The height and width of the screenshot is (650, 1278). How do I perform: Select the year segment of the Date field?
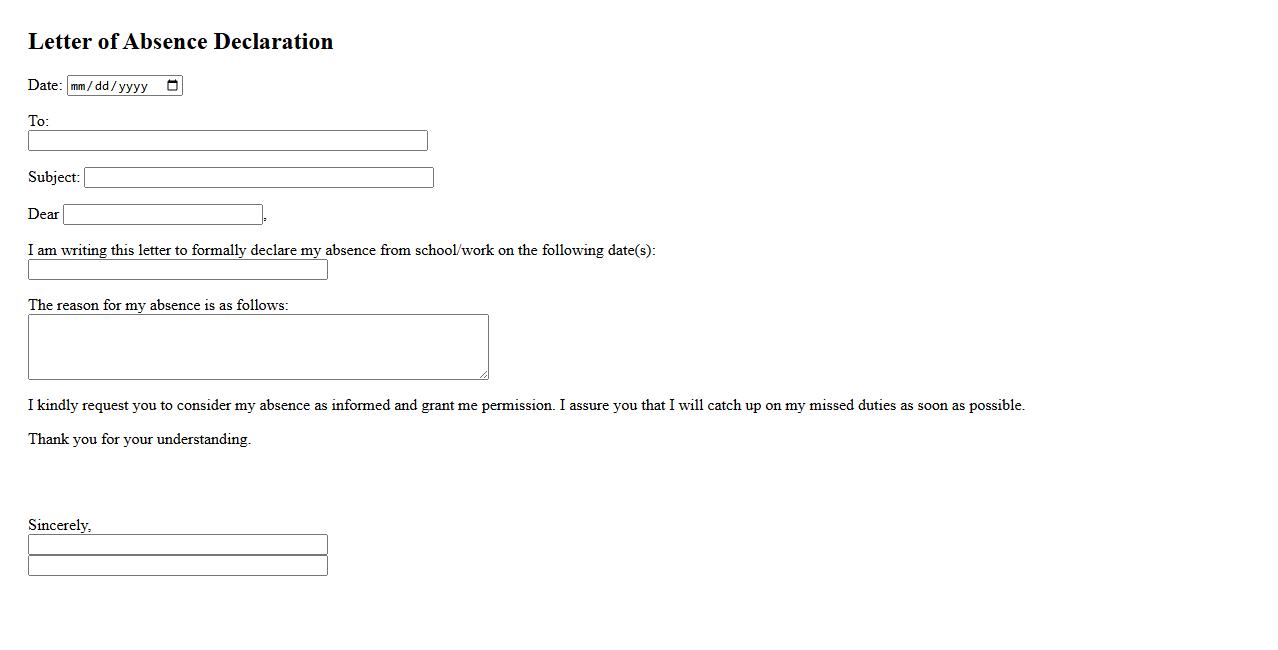point(132,86)
